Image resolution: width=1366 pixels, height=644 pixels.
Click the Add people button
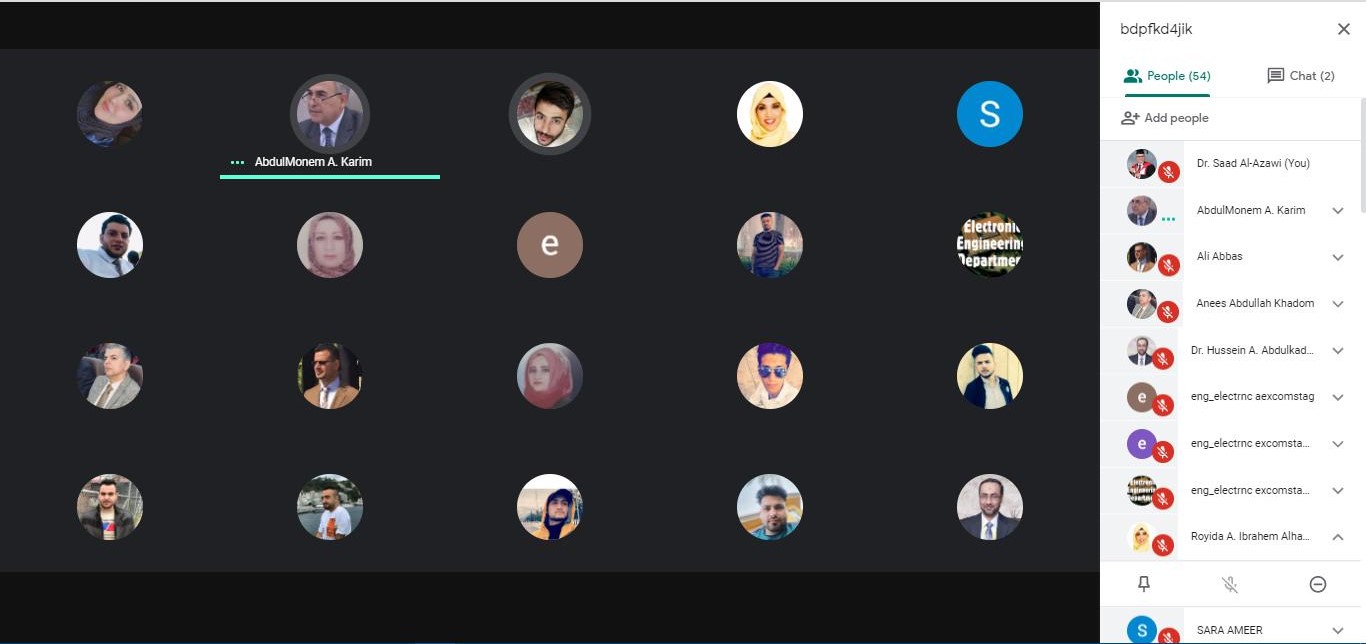[1165, 118]
